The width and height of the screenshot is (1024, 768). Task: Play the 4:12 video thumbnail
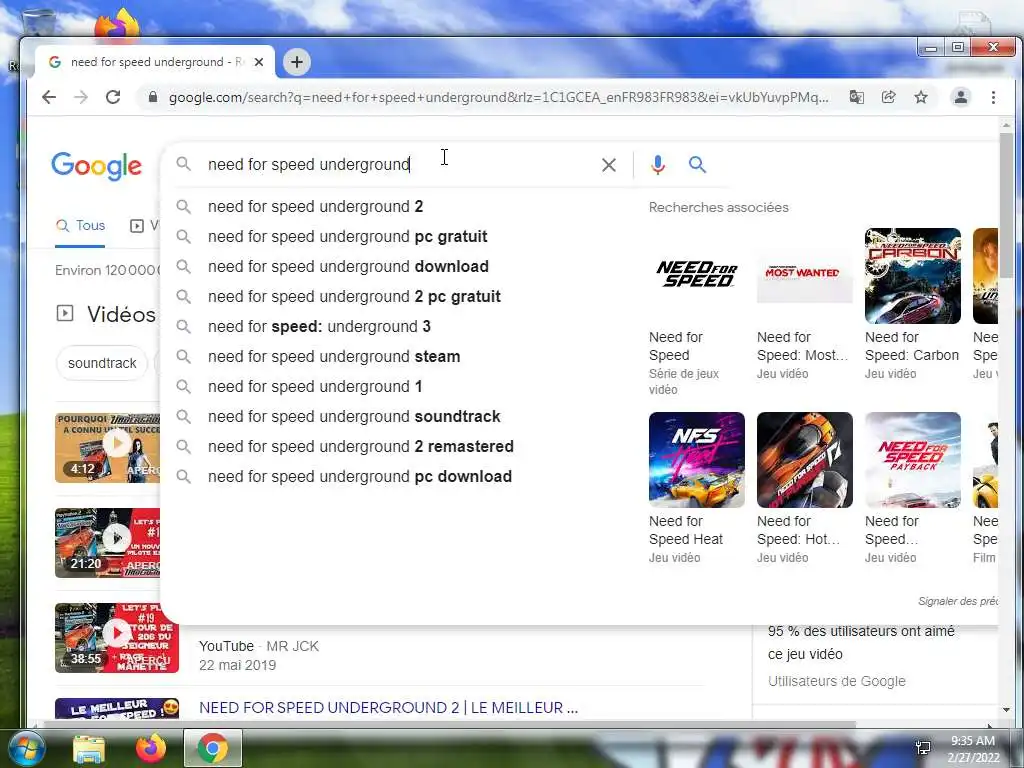107,448
